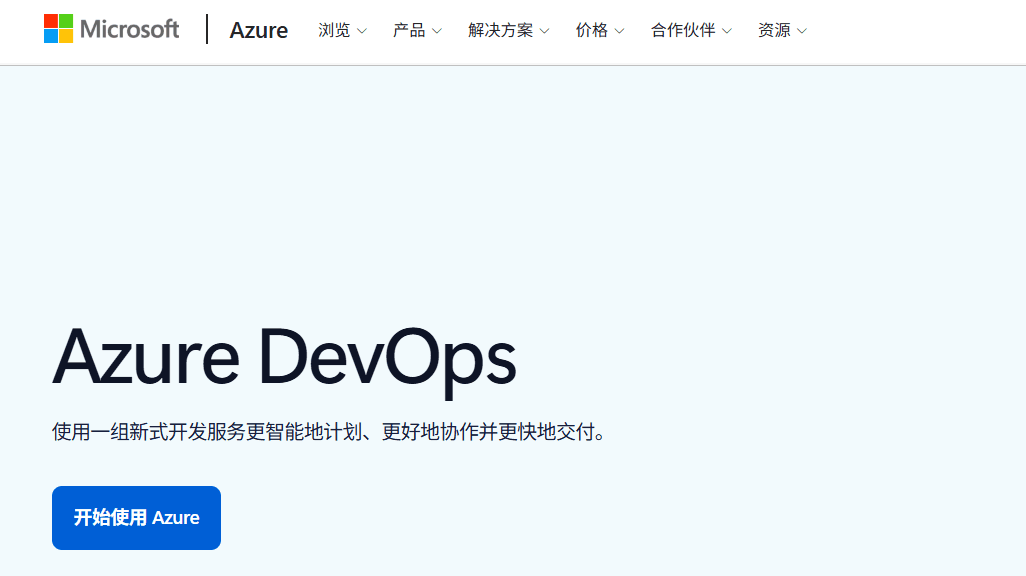Expand the chevron arrow beside 浏览

[x=362, y=31]
